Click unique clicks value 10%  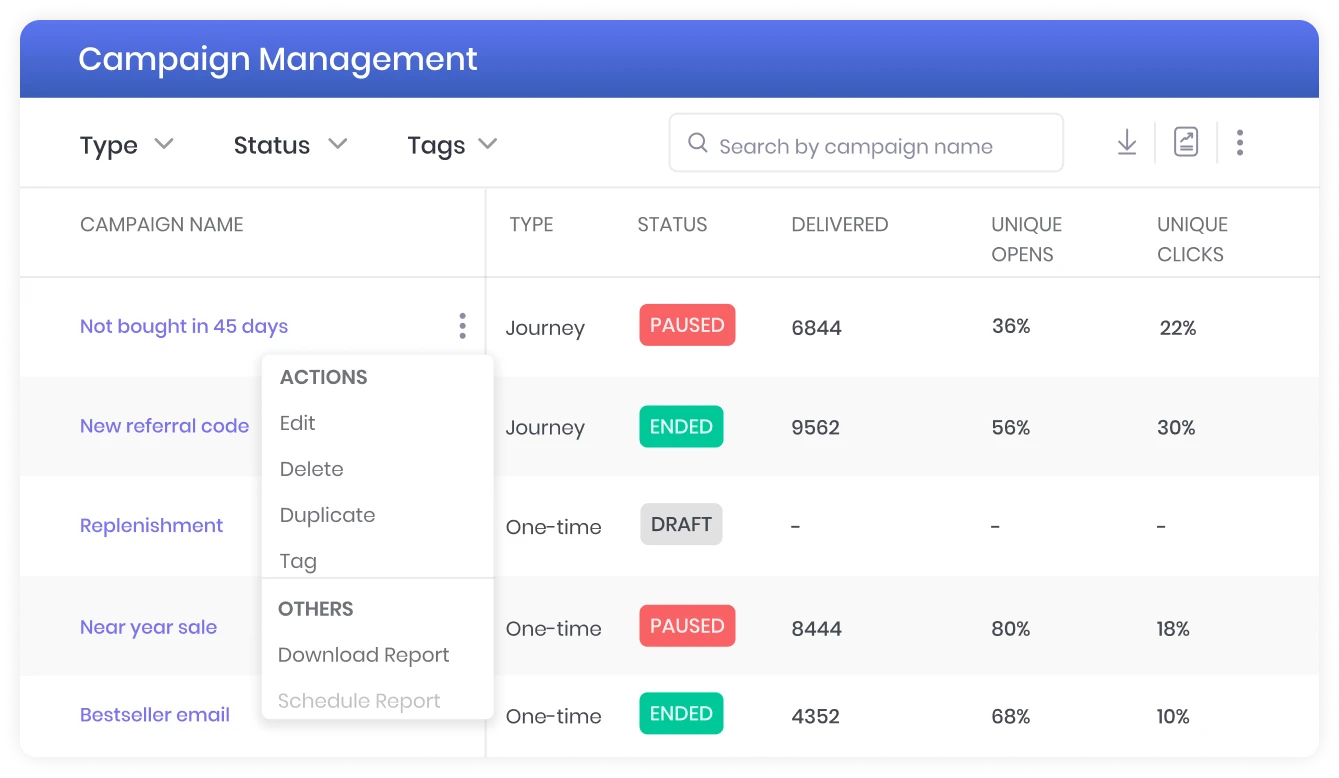coord(1173,717)
